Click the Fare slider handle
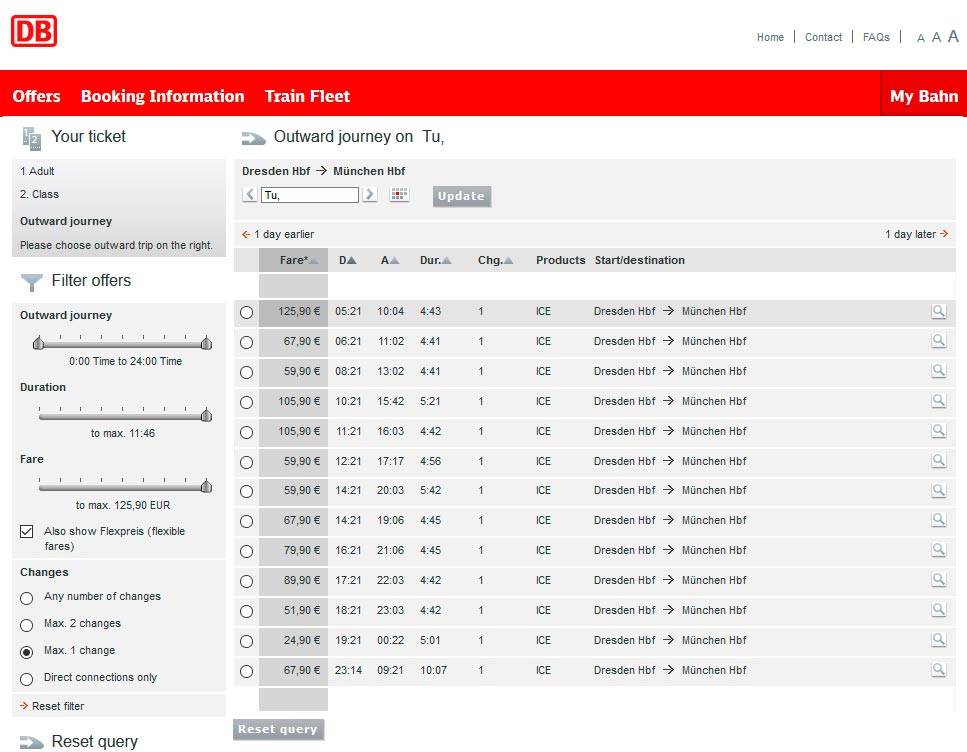This screenshot has height=752, width=967. coord(206,486)
